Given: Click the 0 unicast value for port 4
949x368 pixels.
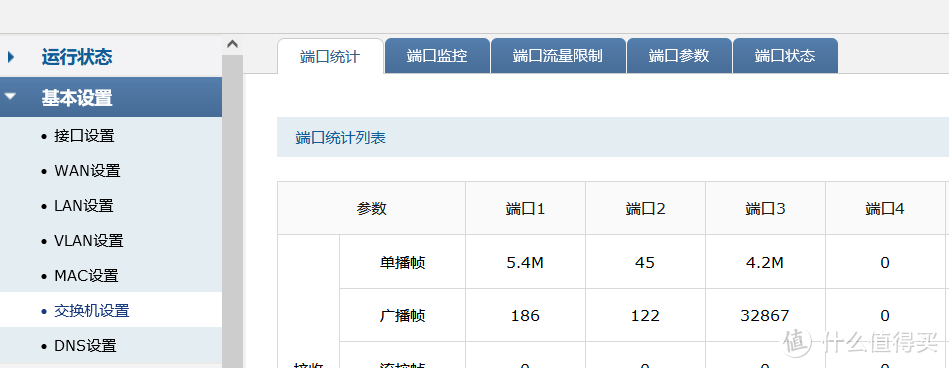Looking at the screenshot, I should pos(885,263).
